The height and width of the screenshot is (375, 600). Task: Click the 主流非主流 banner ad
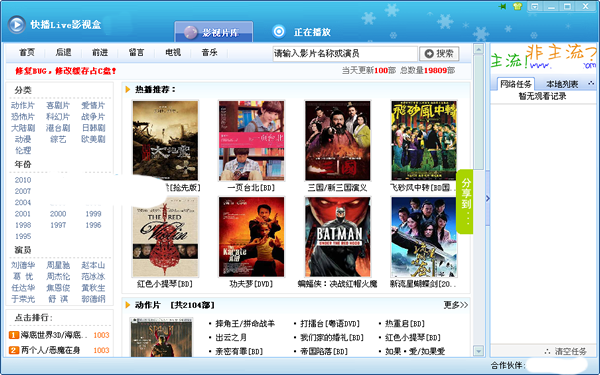pyautogui.click(x=543, y=57)
